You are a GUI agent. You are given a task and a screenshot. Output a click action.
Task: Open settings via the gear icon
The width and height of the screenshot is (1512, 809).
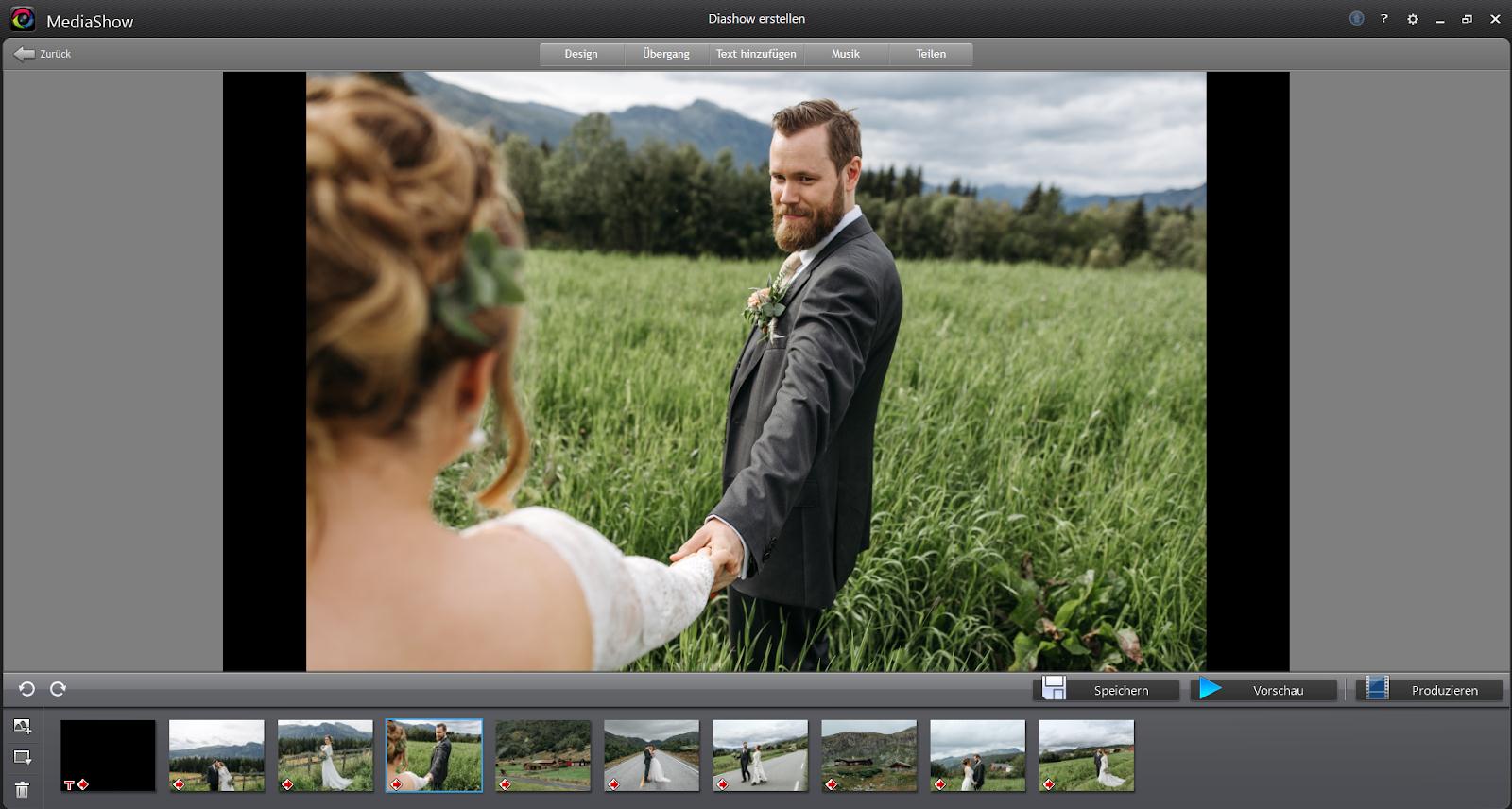coord(1413,19)
